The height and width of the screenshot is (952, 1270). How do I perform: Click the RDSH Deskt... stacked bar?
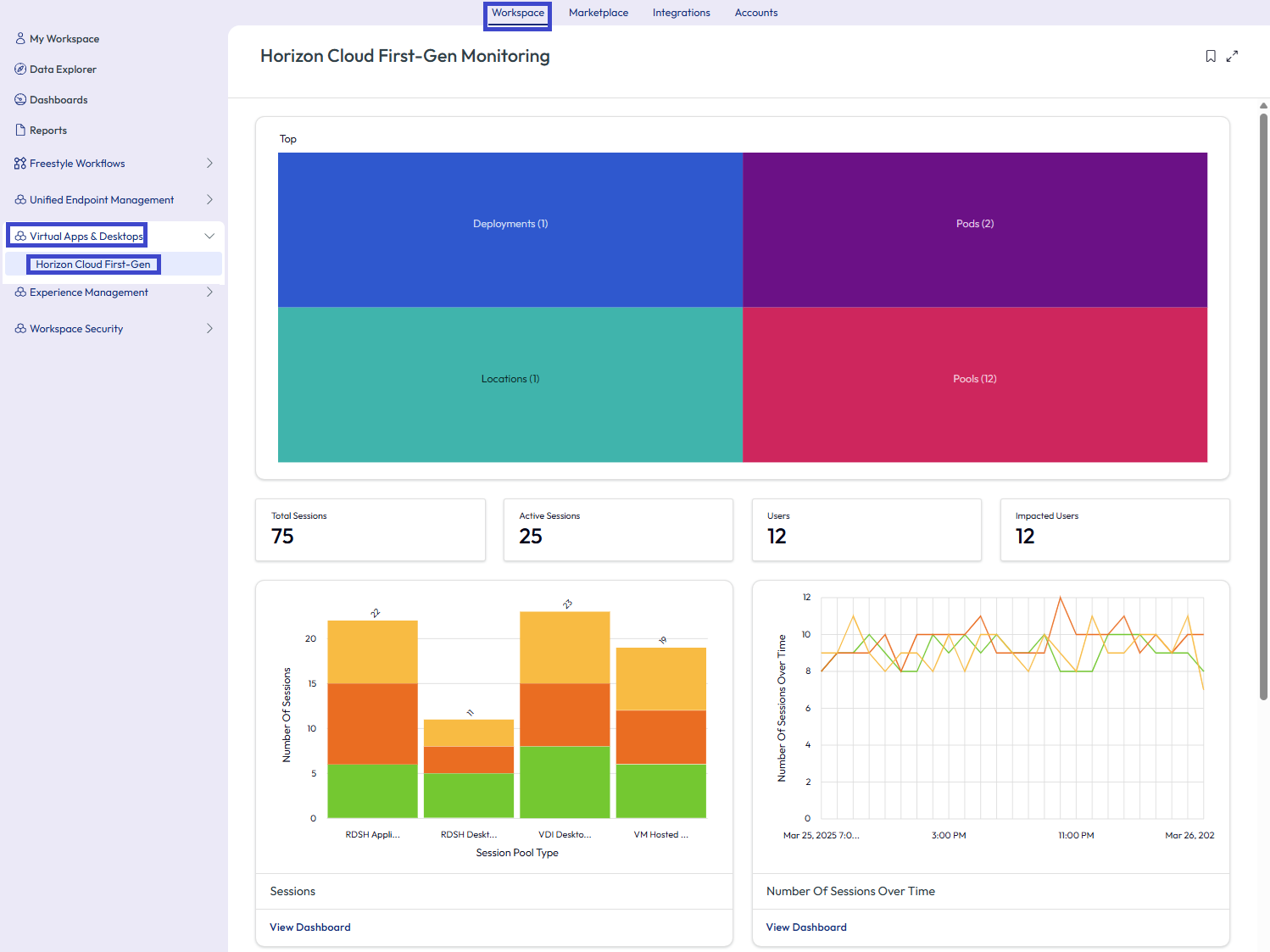coord(469,769)
